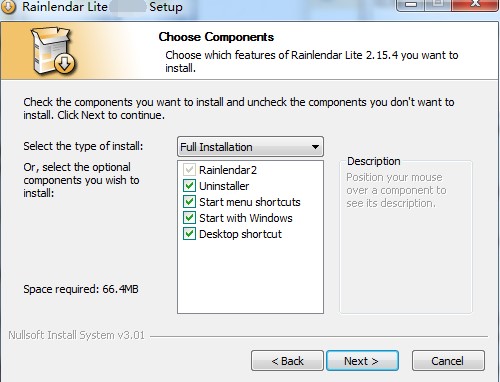Click the install type dropdown arrow

315,147
